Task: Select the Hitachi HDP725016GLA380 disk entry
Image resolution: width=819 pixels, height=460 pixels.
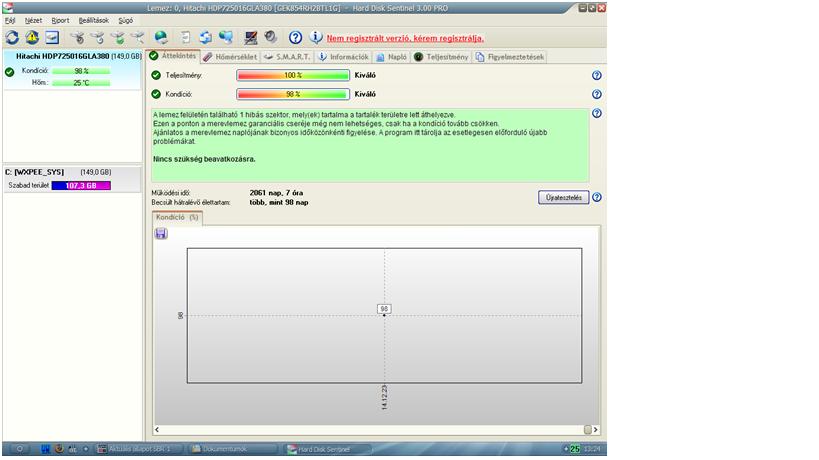Action: [72, 69]
